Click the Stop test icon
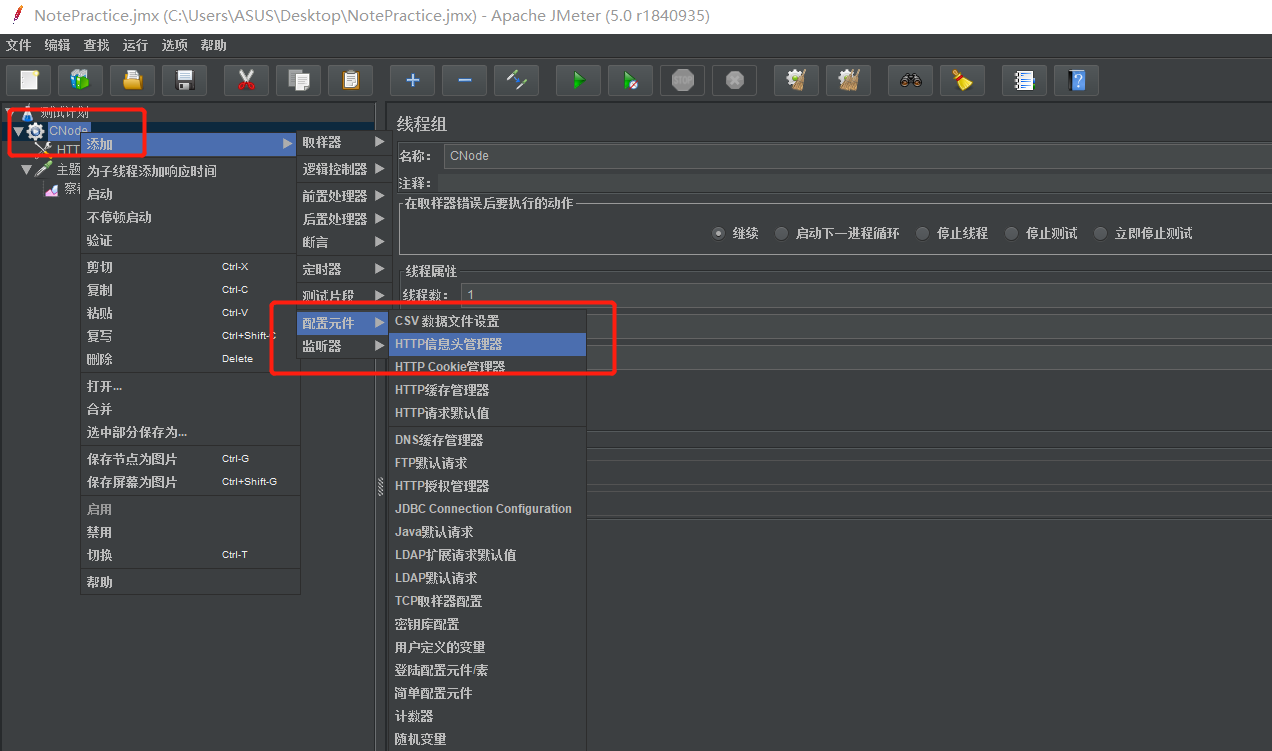This screenshot has height=751, width=1272. (682, 80)
